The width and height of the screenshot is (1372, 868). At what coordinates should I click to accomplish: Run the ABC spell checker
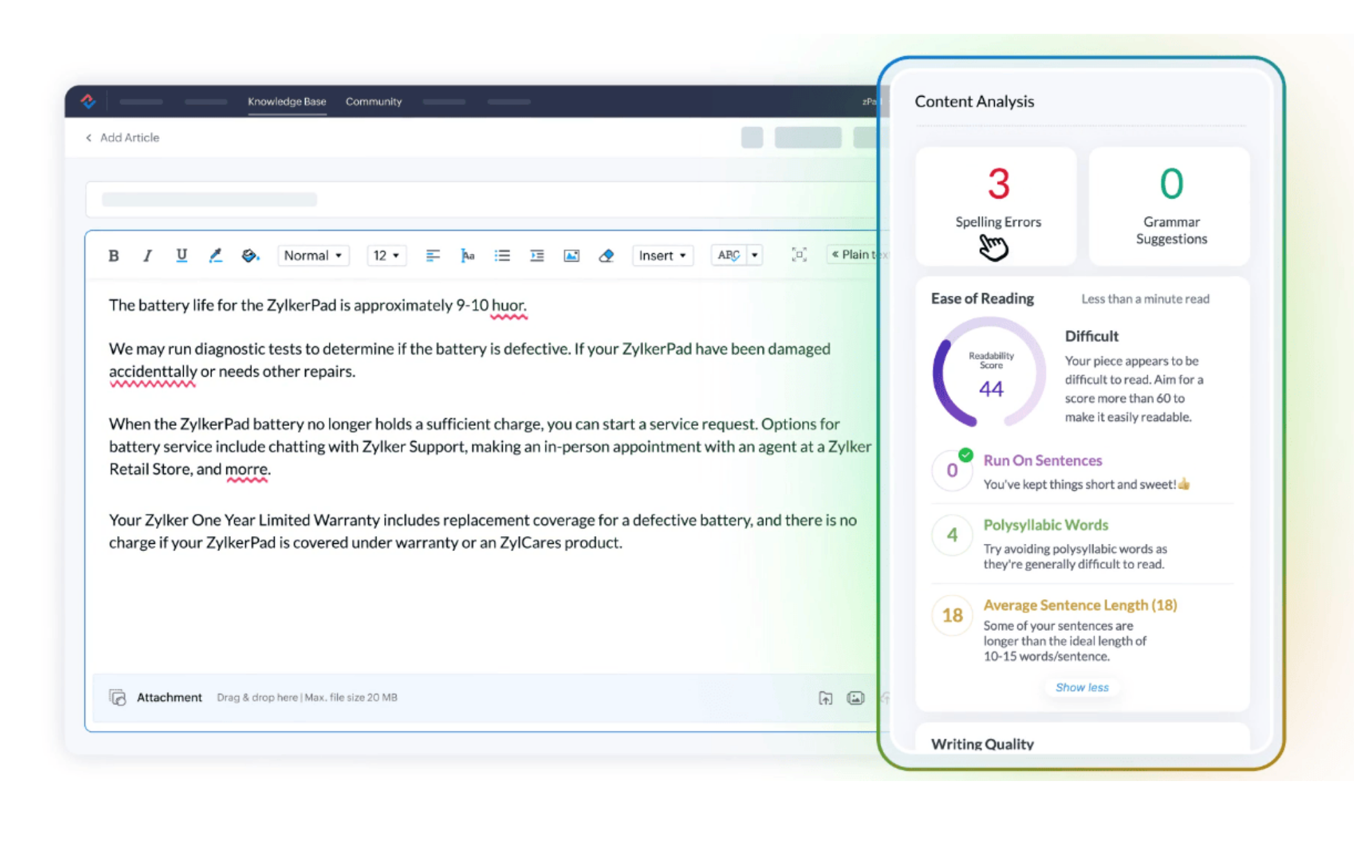[728, 255]
